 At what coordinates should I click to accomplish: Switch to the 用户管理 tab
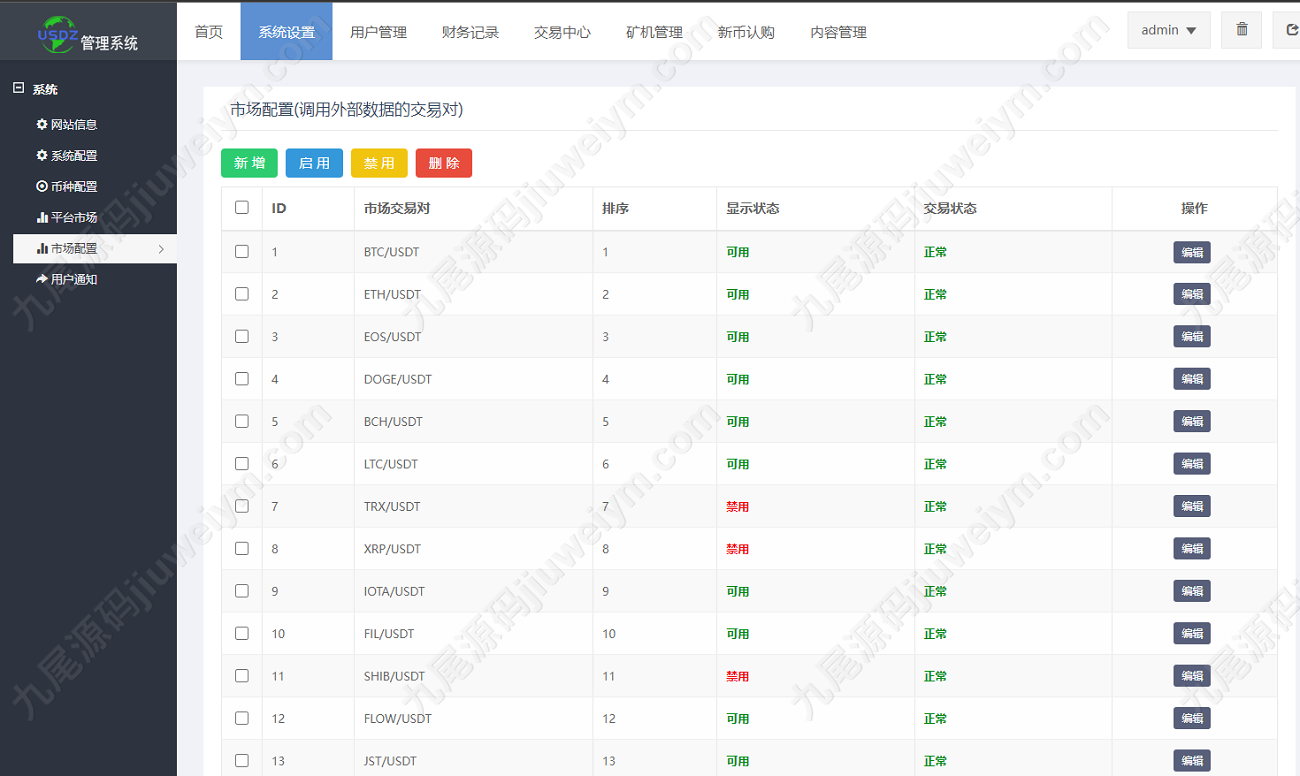click(378, 32)
